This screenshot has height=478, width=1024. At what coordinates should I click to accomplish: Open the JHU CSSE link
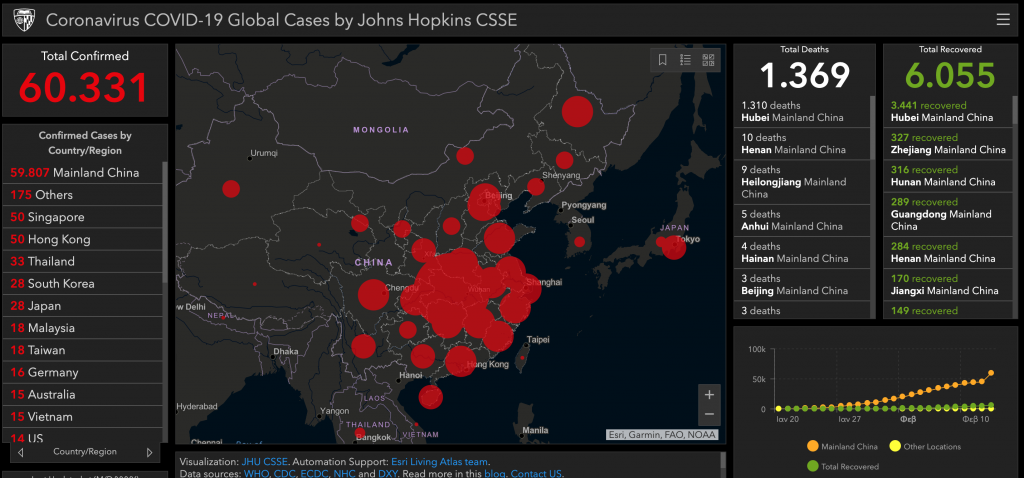coord(264,461)
